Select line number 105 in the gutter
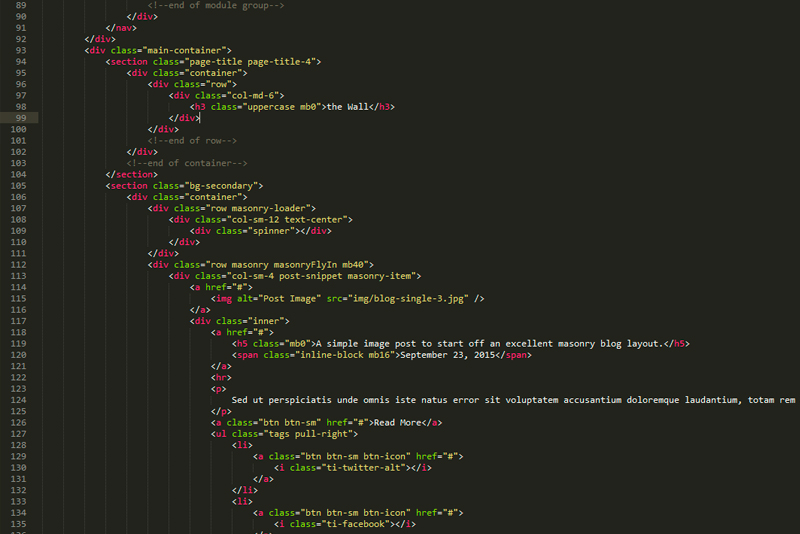The width and height of the screenshot is (800, 534). [x=17, y=186]
